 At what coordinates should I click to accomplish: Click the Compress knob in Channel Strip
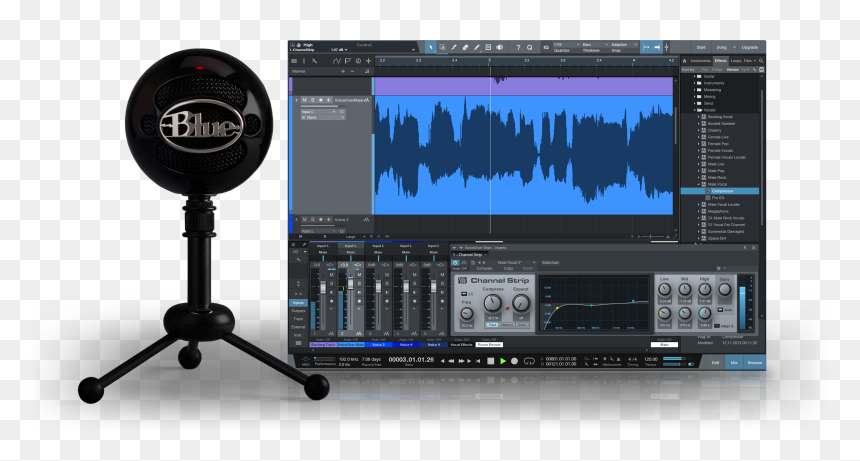pos(493,303)
